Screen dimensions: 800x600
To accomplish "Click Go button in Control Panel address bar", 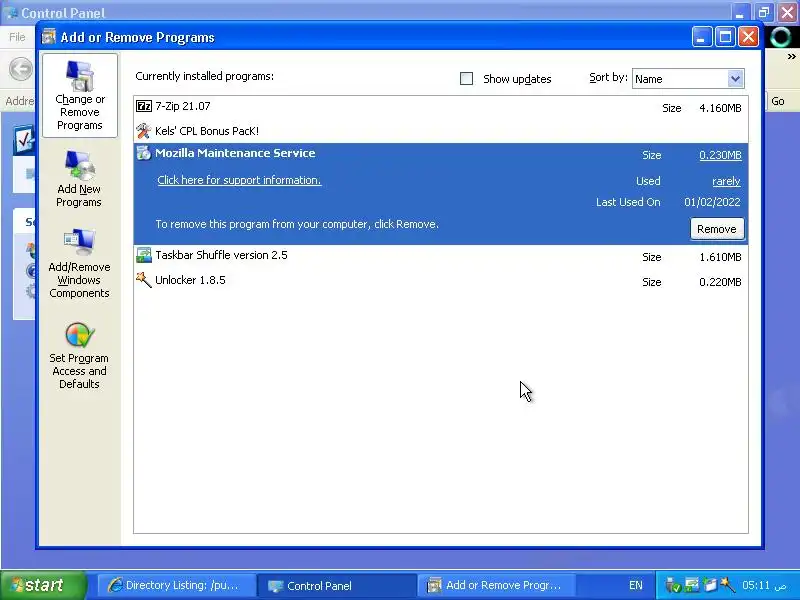I will tap(778, 101).
